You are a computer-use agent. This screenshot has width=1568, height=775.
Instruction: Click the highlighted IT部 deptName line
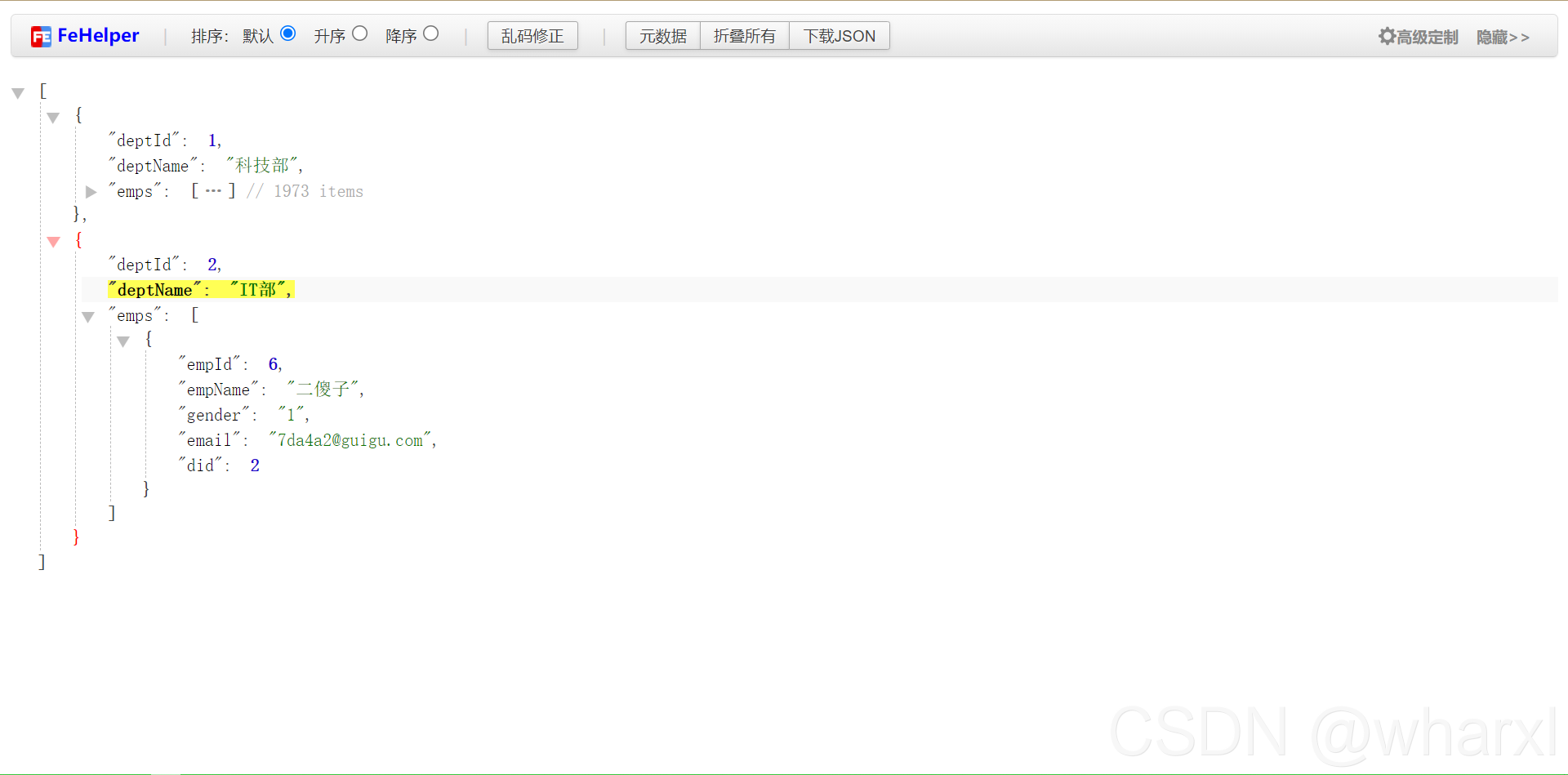[x=200, y=289]
